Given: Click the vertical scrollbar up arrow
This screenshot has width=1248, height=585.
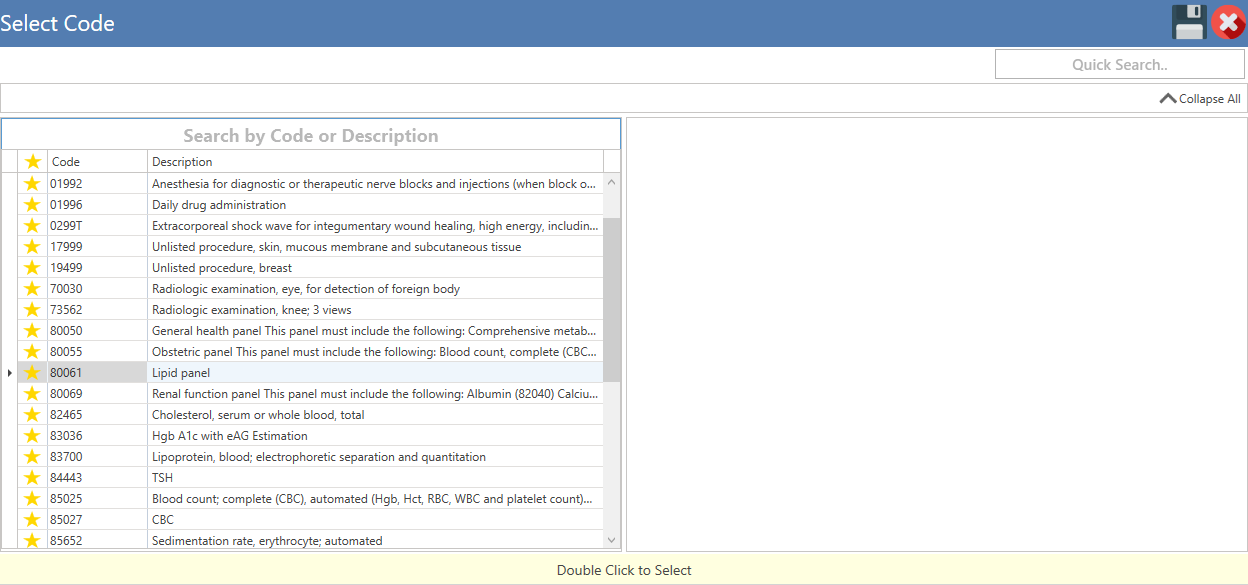Looking at the screenshot, I should tap(612, 183).
